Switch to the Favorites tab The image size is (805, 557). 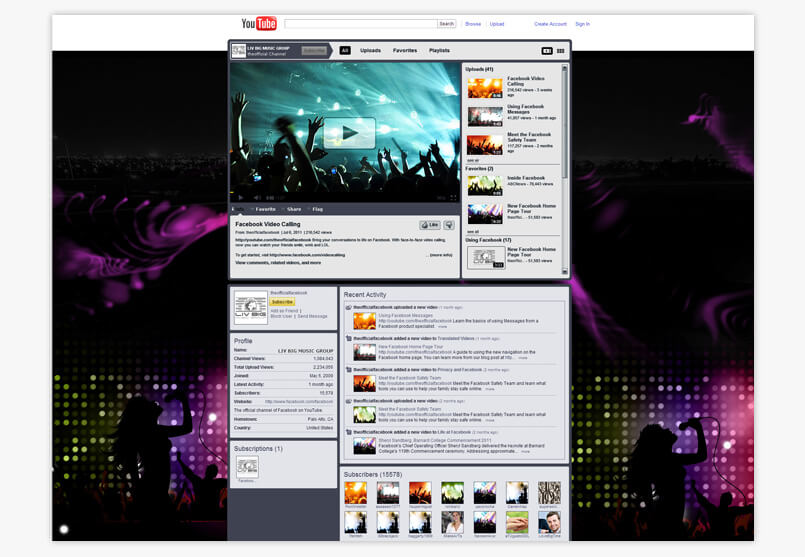pyautogui.click(x=405, y=50)
